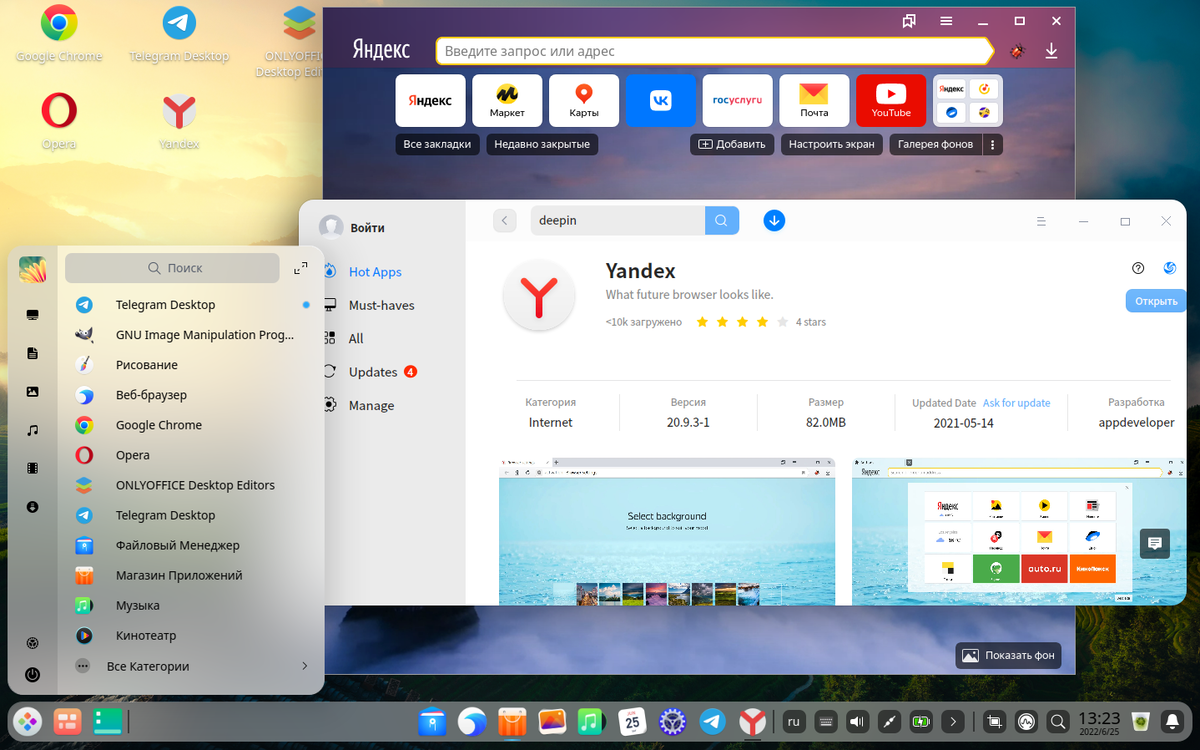The width and height of the screenshot is (1200, 750).
Task: Select Must-haves in the app store sidebar
Action: (x=381, y=305)
